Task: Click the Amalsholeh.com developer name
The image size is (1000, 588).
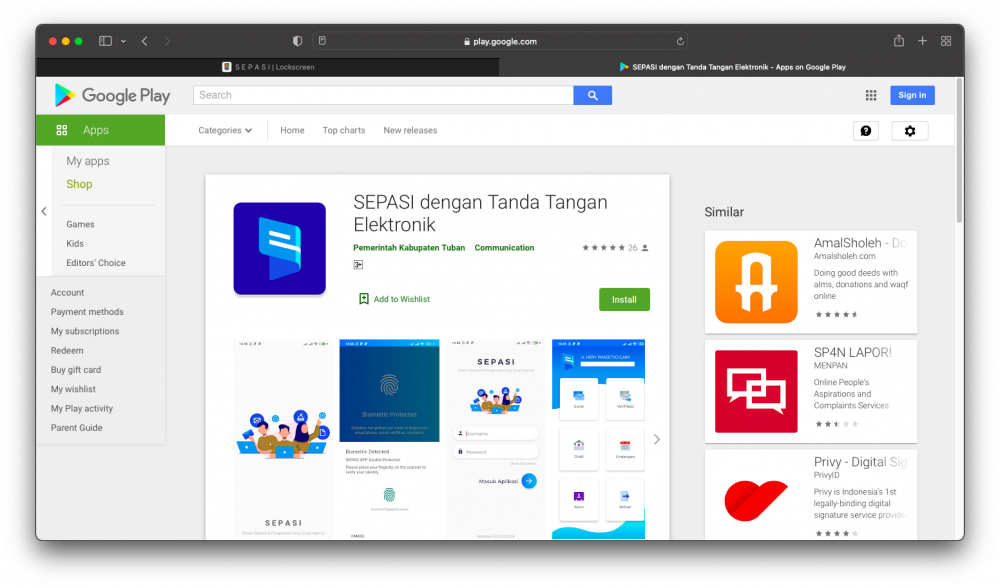Action: tap(844, 256)
